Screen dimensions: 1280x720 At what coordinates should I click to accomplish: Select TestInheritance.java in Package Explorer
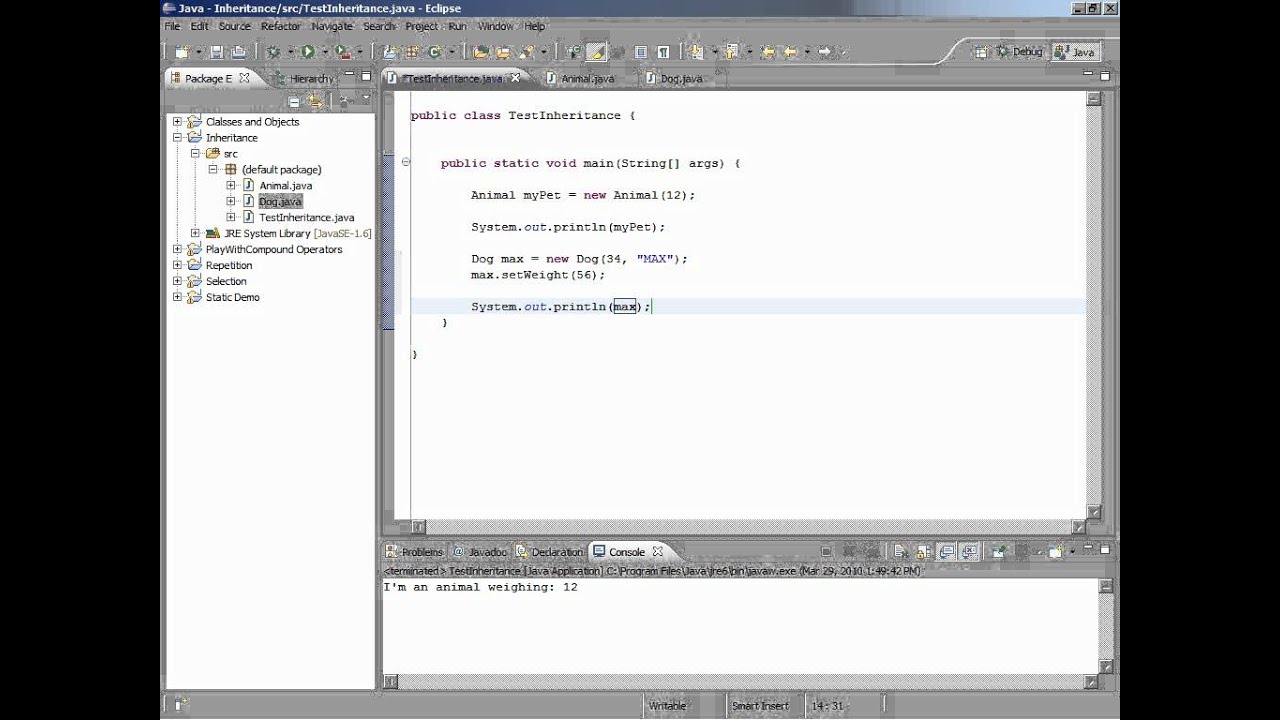click(x=306, y=218)
